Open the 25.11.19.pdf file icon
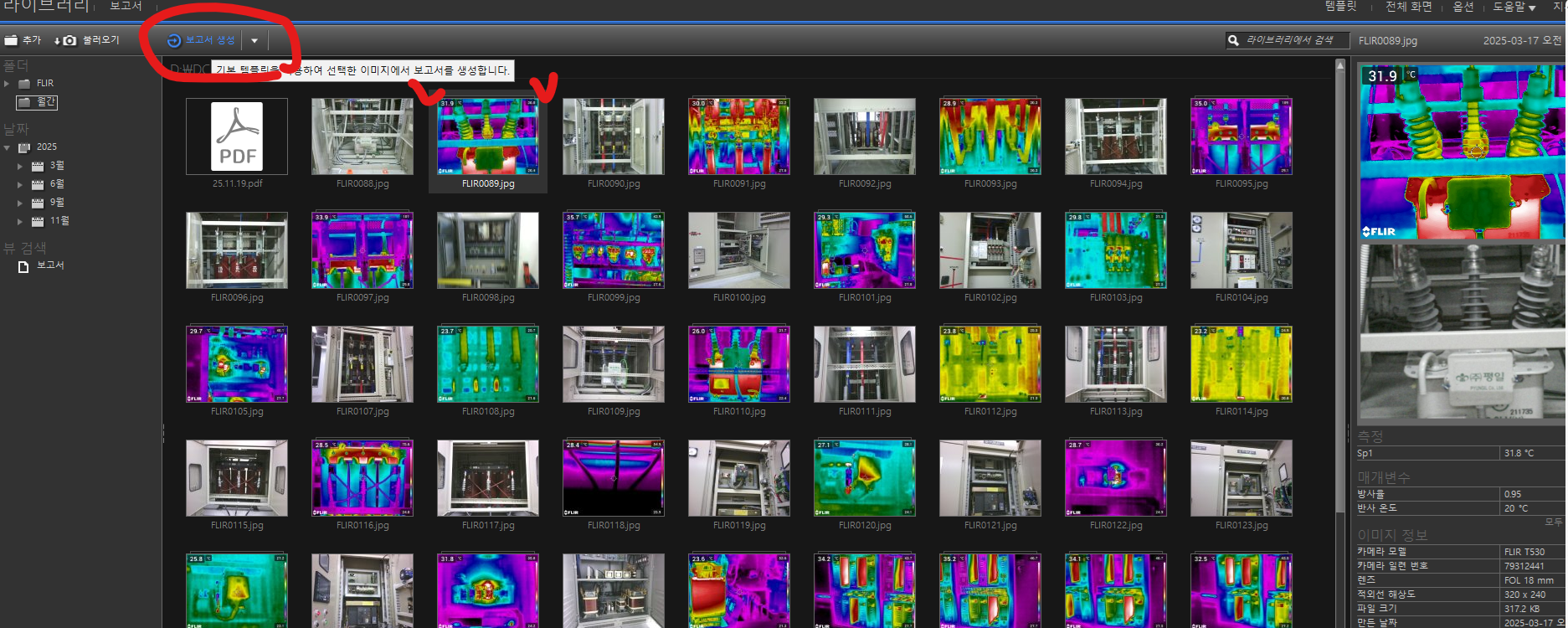The image size is (1568, 628). tap(237, 136)
